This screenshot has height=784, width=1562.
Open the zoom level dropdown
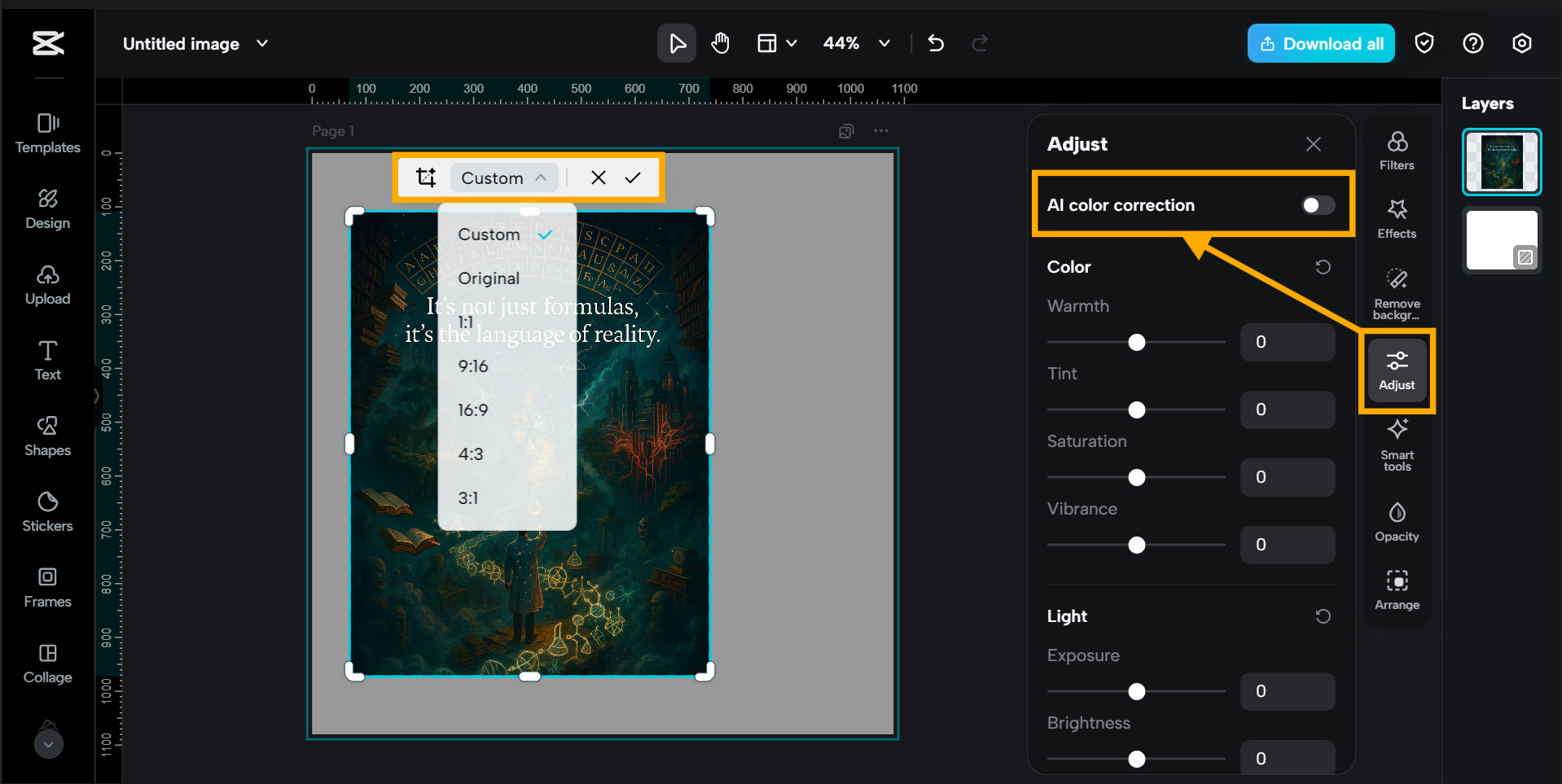pos(884,43)
